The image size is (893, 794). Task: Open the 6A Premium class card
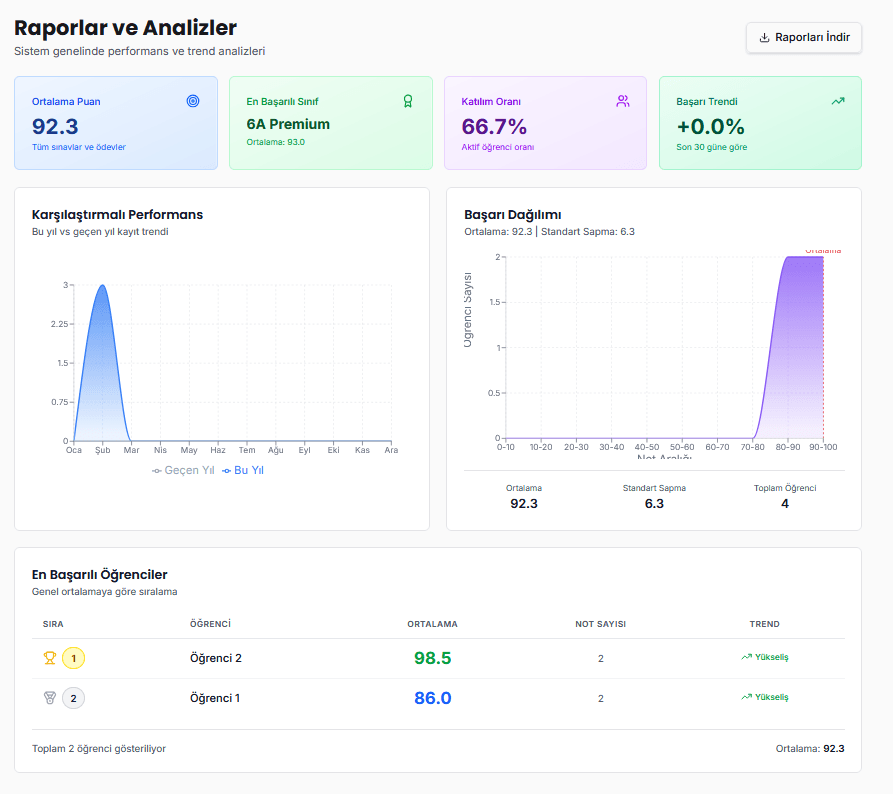pyautogui.click(x=330, y=123)
